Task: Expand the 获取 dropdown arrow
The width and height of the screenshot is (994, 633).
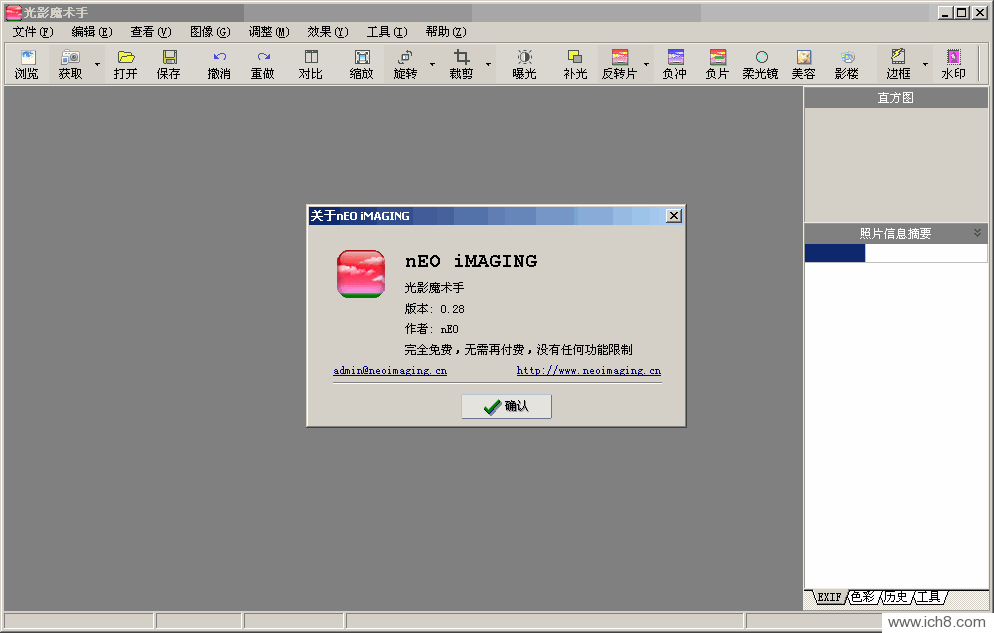Action: (97, 65)
